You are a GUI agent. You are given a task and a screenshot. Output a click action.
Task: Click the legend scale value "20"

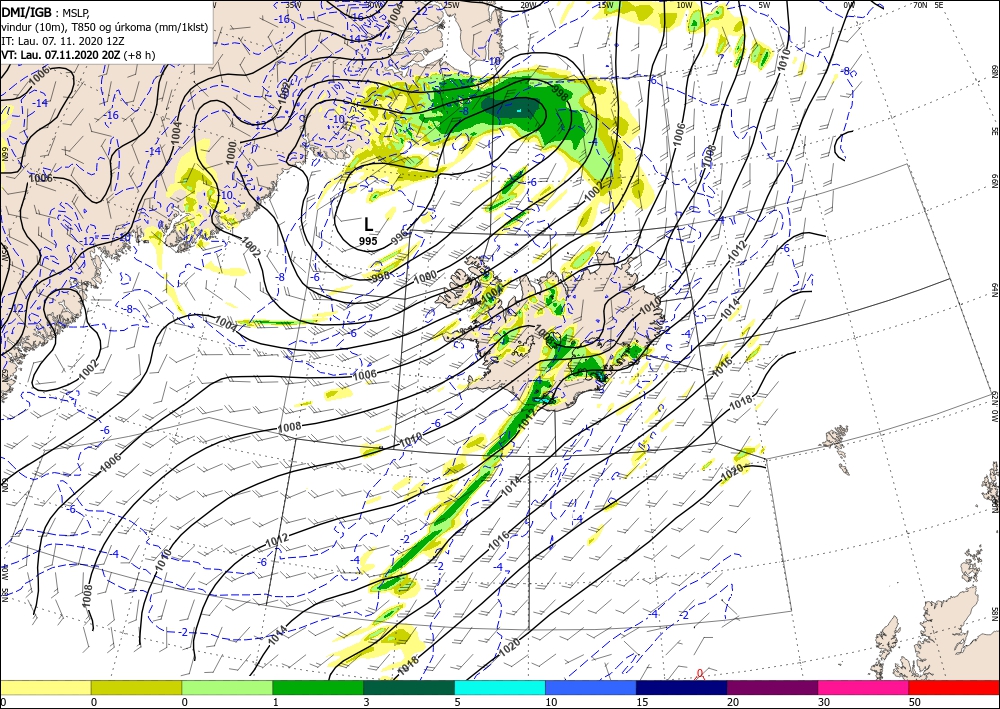pos(733,702)
